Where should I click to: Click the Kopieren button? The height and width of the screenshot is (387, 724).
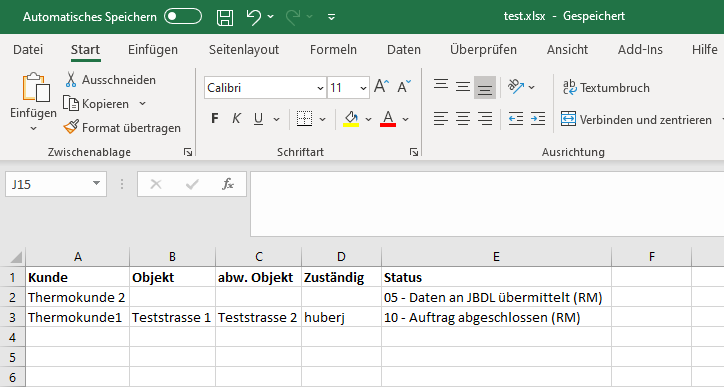pyautogui.click(x=97, y=104)
